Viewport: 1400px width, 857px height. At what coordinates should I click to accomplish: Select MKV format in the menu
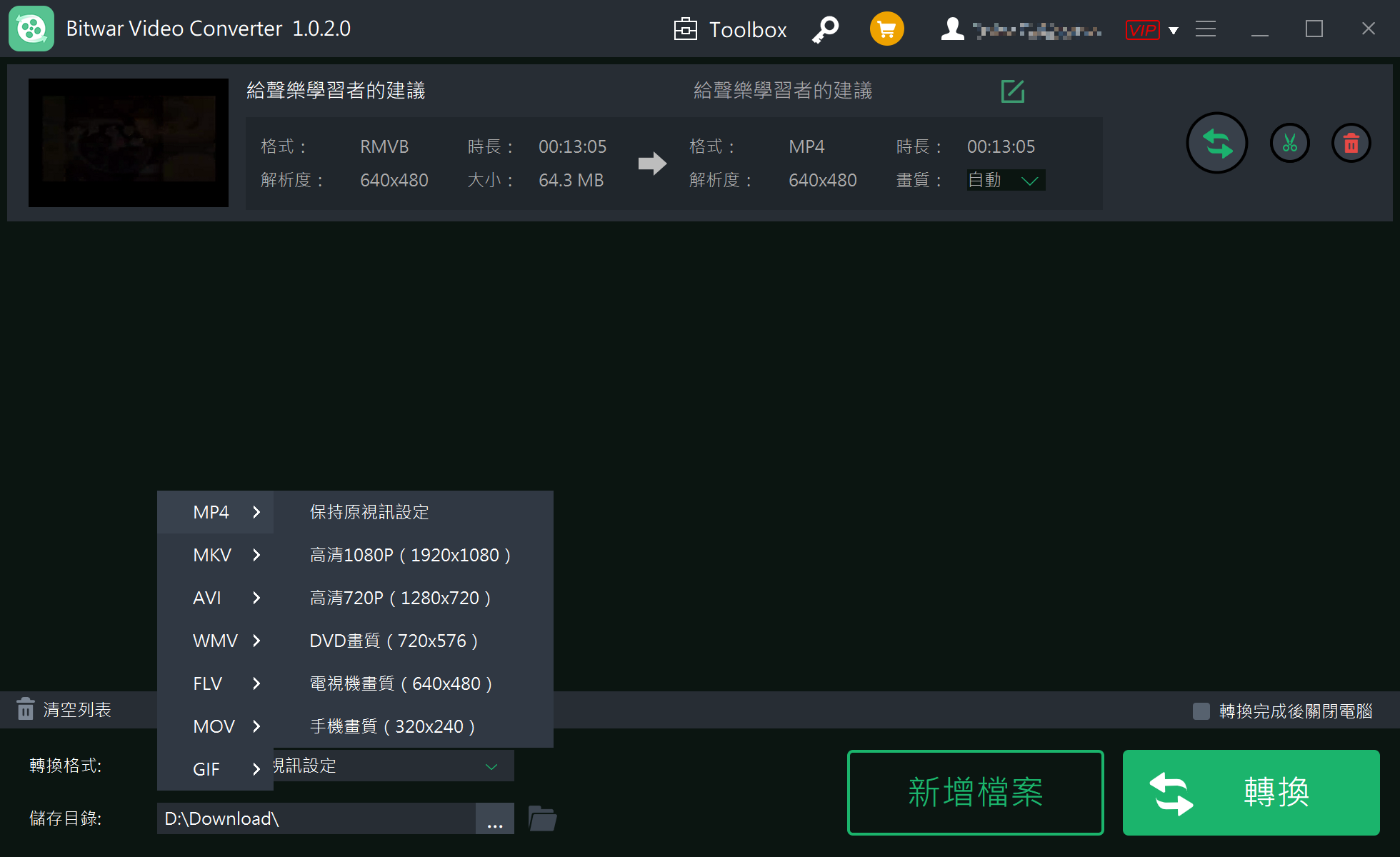click(x=215, y=555)
